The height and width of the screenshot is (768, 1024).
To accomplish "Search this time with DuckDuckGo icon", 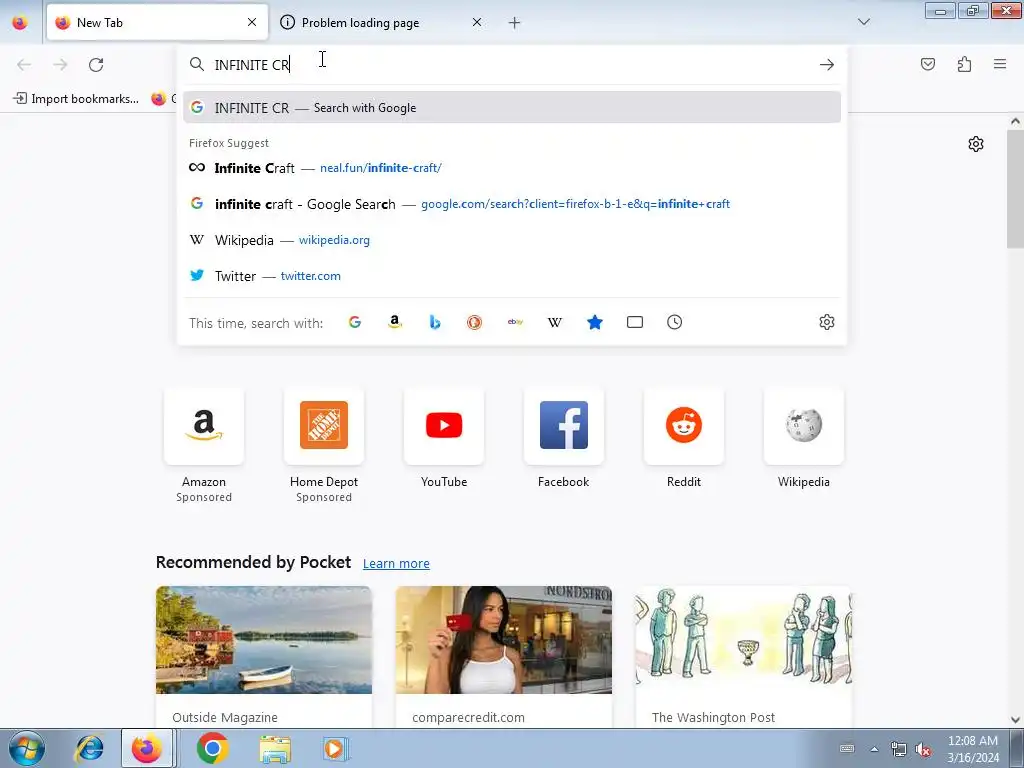I will [475, 322].
